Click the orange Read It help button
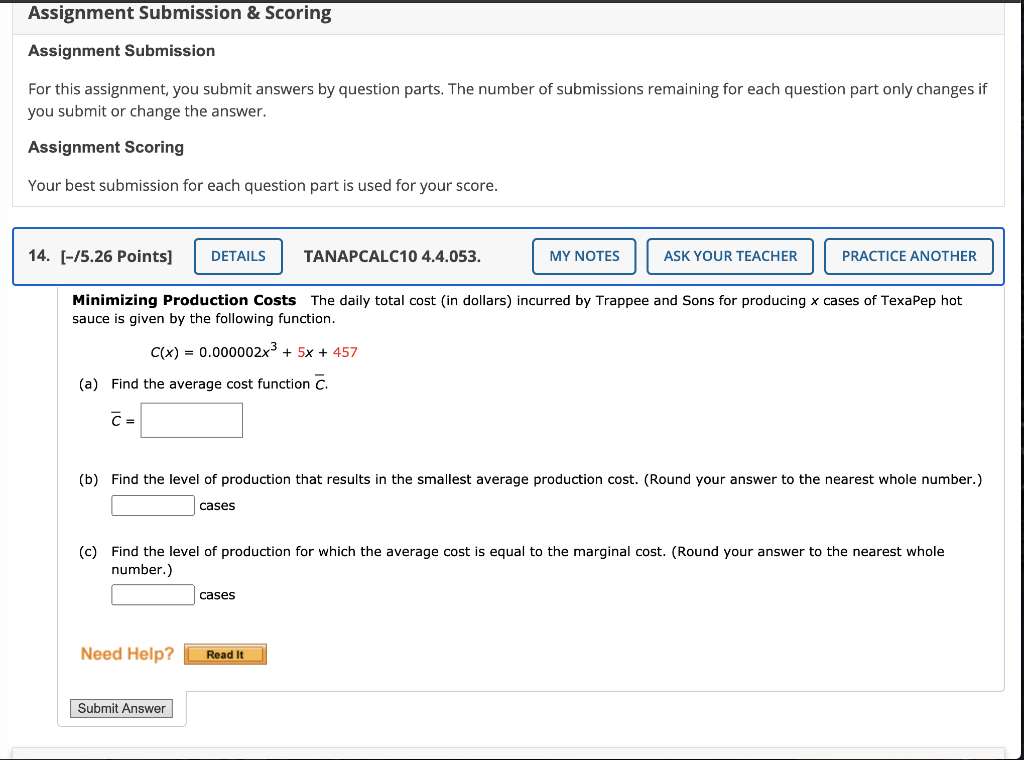This screenshot has width=1024, height=760. tap(225, 654)
